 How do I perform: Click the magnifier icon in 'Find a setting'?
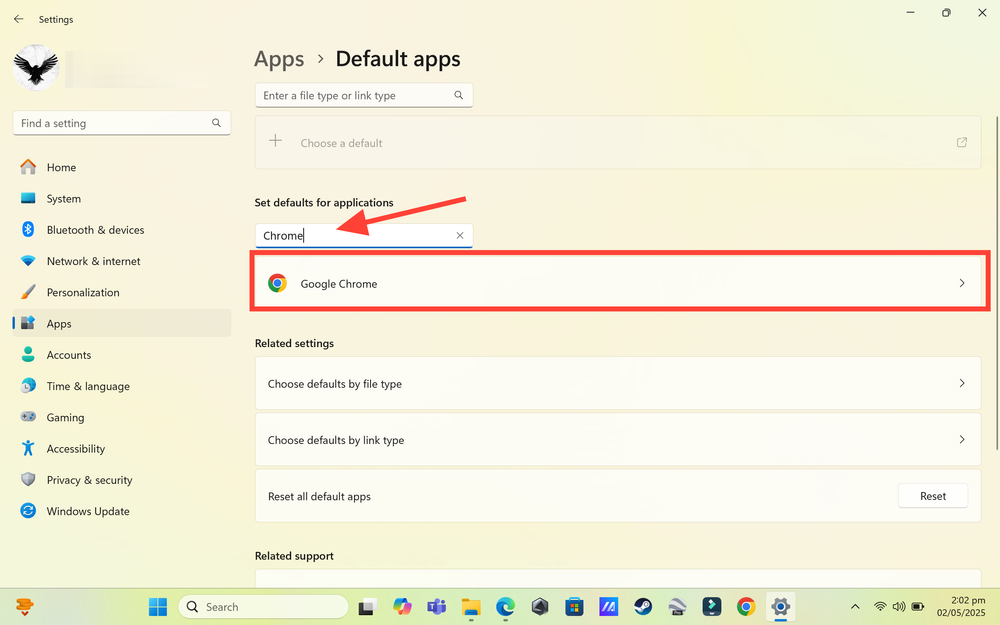pyautogui.click(x=216, y=123)
